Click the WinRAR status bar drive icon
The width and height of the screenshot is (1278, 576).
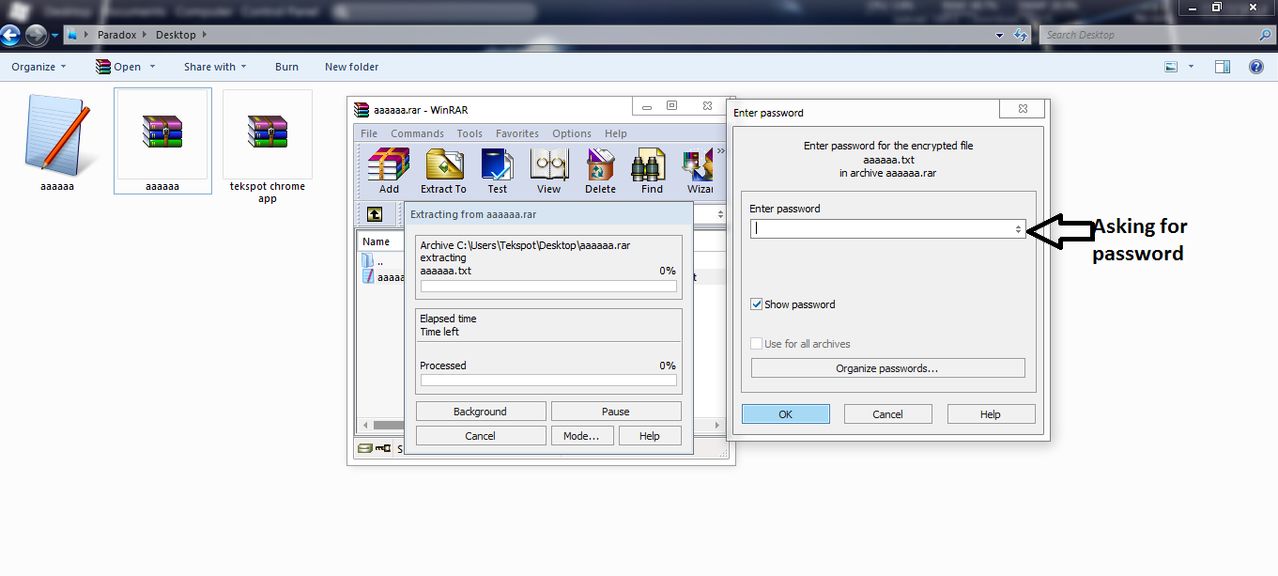(365, 449)
